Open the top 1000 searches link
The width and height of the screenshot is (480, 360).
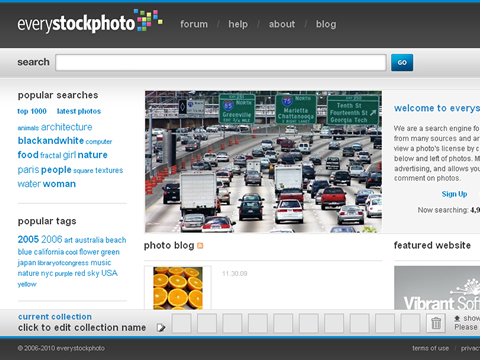[32, 111]
